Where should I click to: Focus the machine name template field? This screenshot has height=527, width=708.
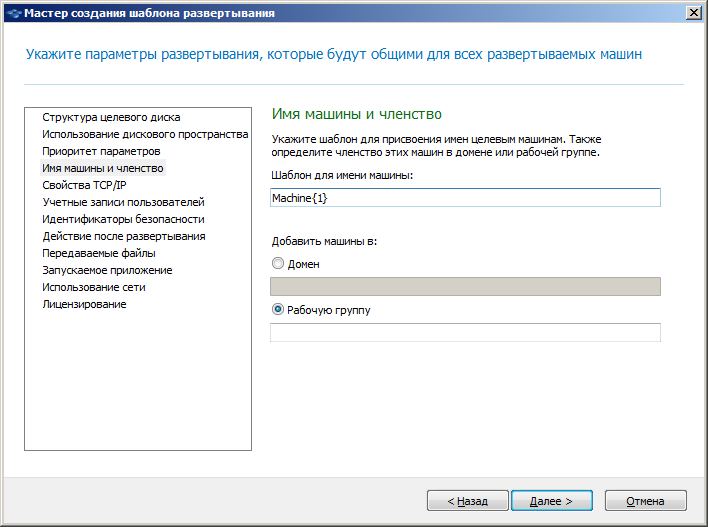pyautogui.click(x=465, y=197)
